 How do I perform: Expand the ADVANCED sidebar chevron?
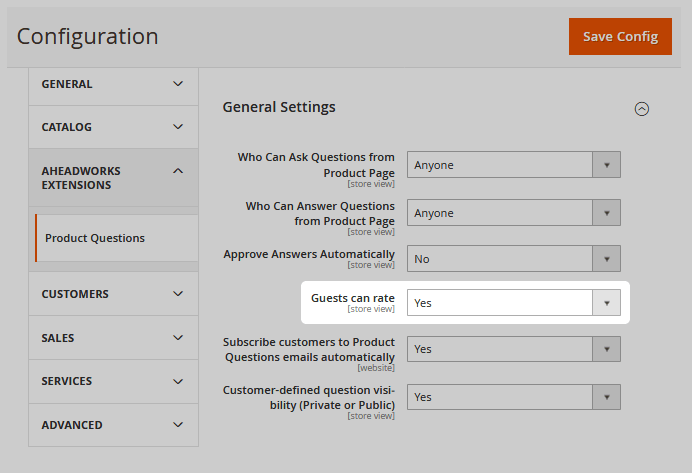click(x=178, y=425)
